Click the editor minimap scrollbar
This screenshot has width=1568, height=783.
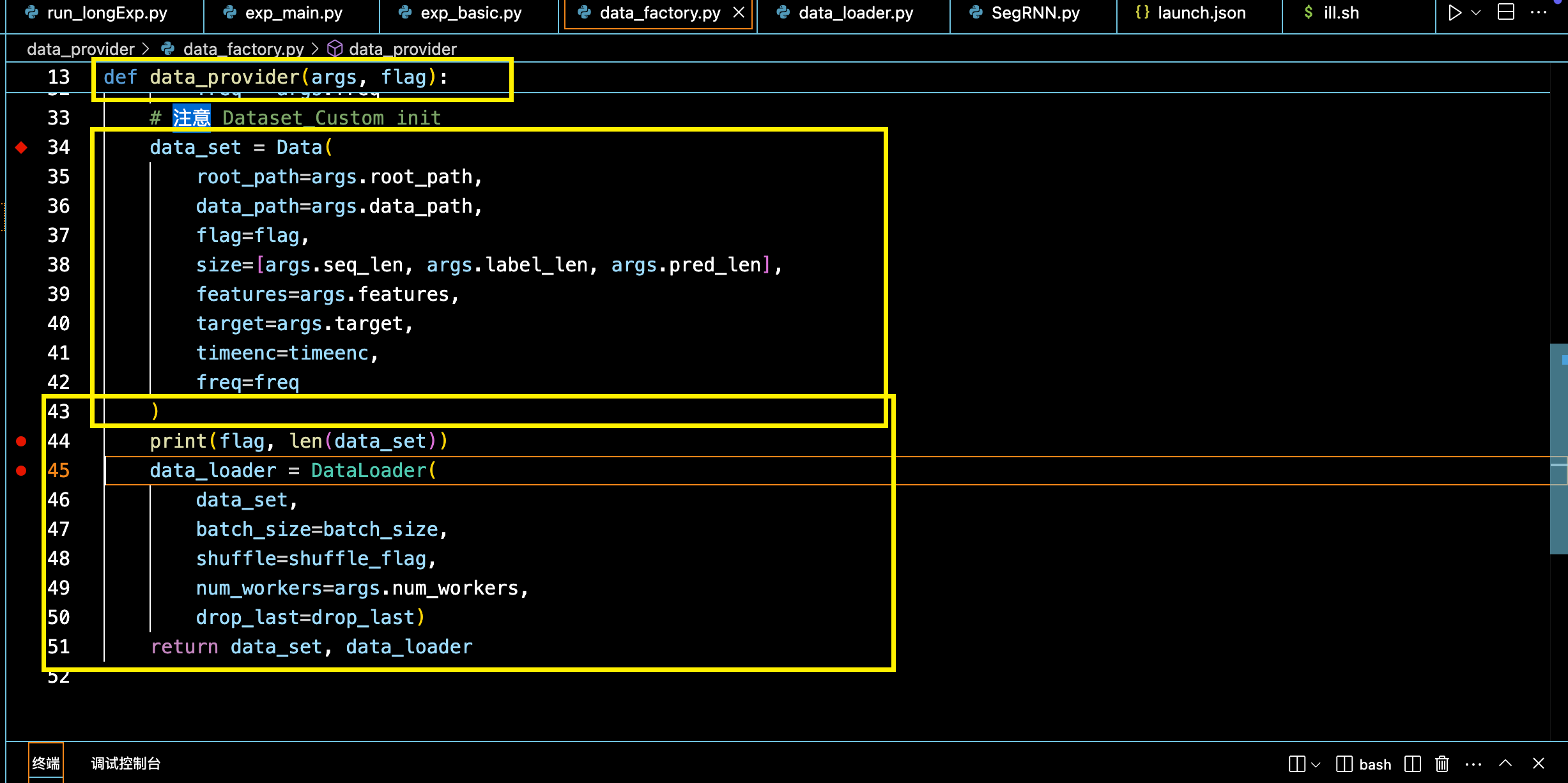click(1559, 450)
